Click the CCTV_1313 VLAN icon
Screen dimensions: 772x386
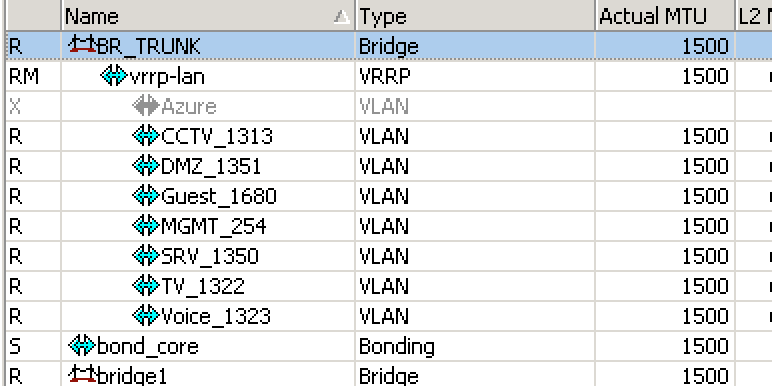(x=146, y=136)
